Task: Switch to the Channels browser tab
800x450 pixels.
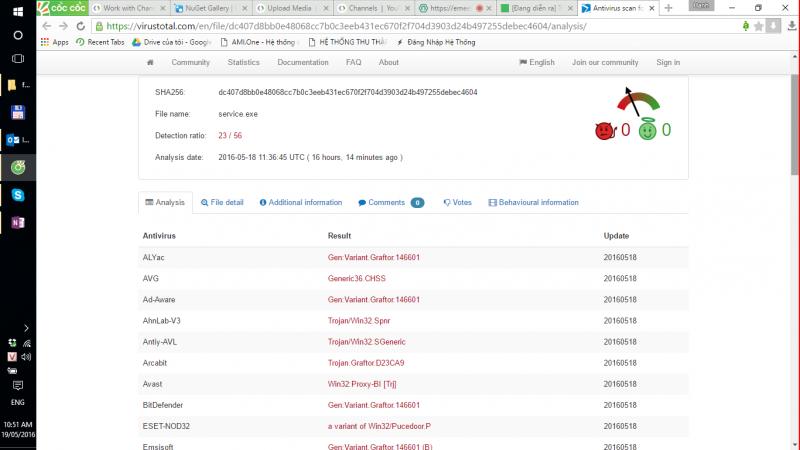Action: tap(373, 8)
